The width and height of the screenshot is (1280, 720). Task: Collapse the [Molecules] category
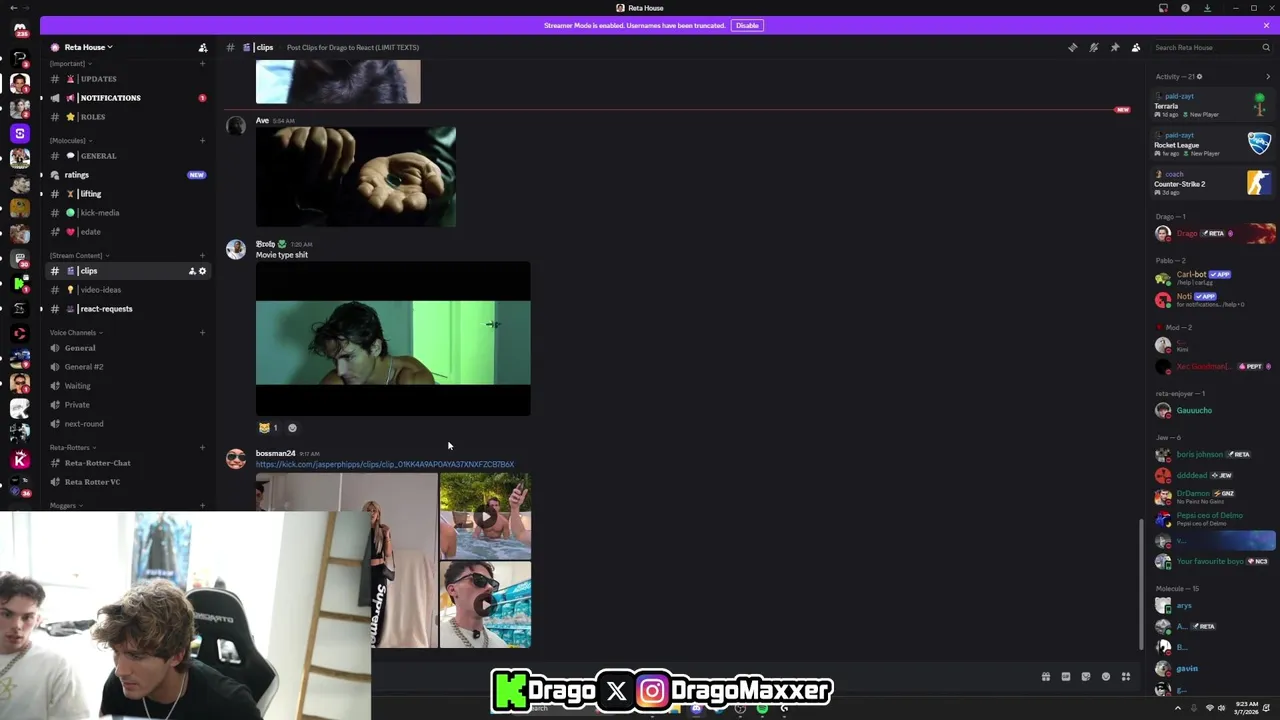(x=71, y=141)
